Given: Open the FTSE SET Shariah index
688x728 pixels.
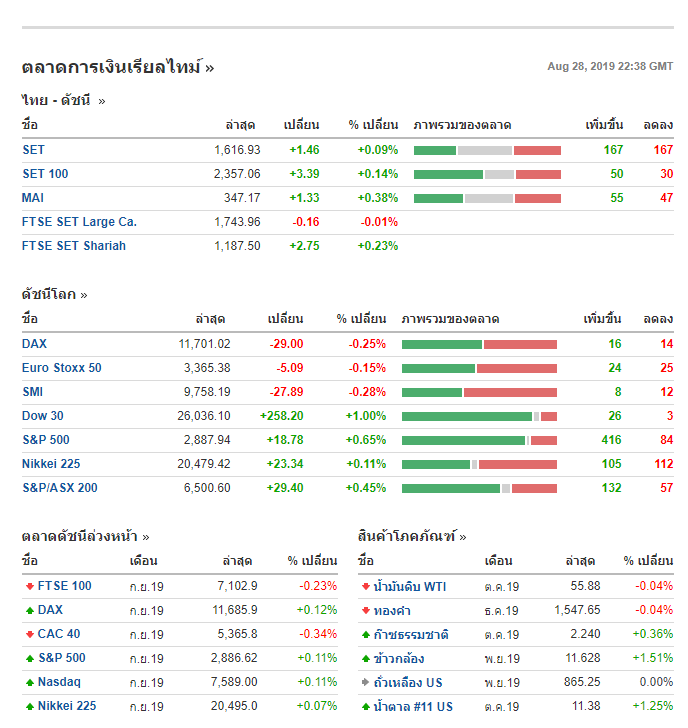Looking at the screenshot, I should (74, 246).
